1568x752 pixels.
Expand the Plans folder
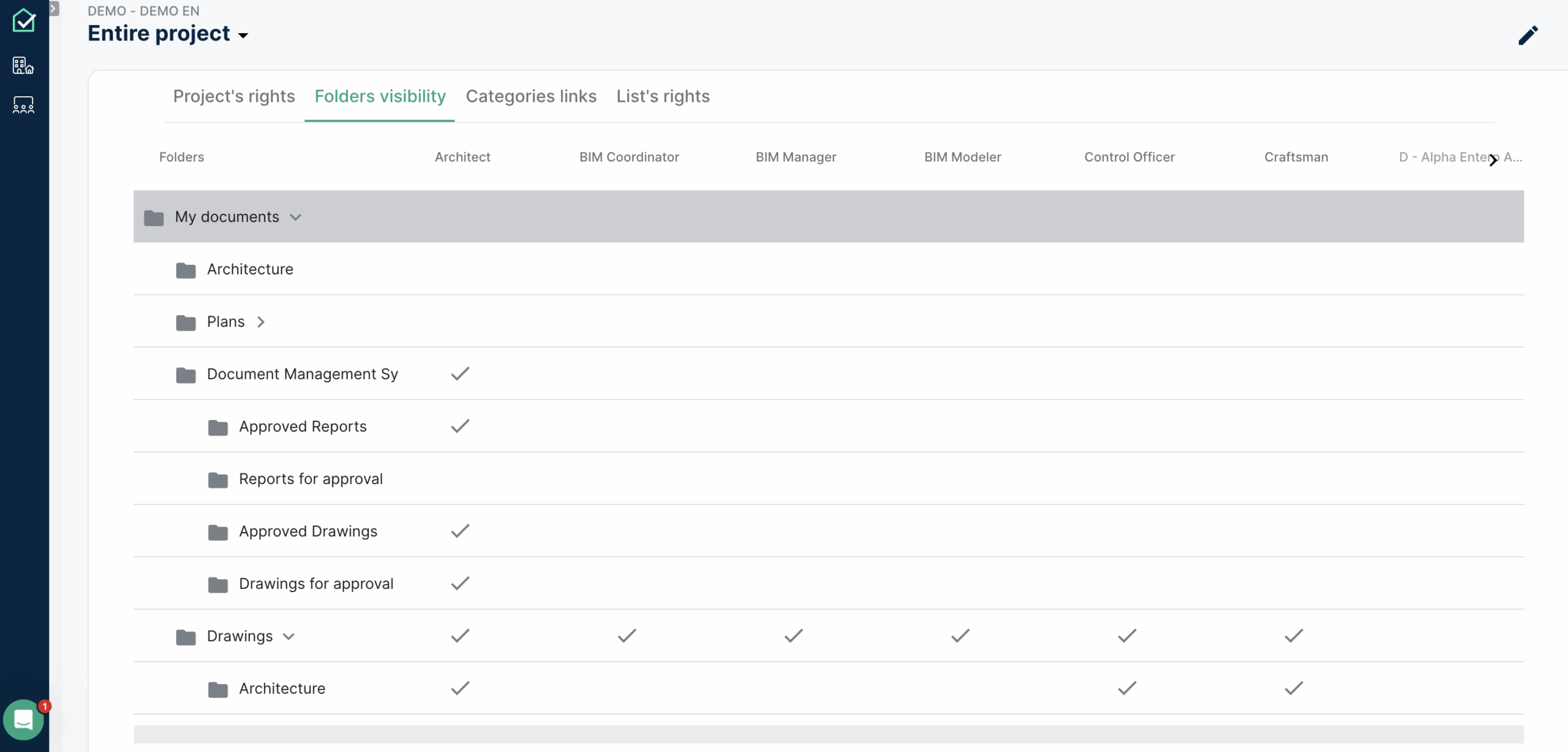(x=261, y=322)
